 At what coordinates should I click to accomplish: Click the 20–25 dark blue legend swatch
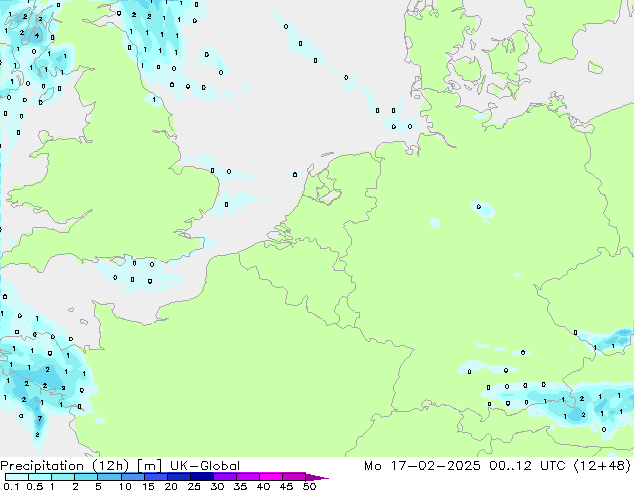click(x=179, y=477)
